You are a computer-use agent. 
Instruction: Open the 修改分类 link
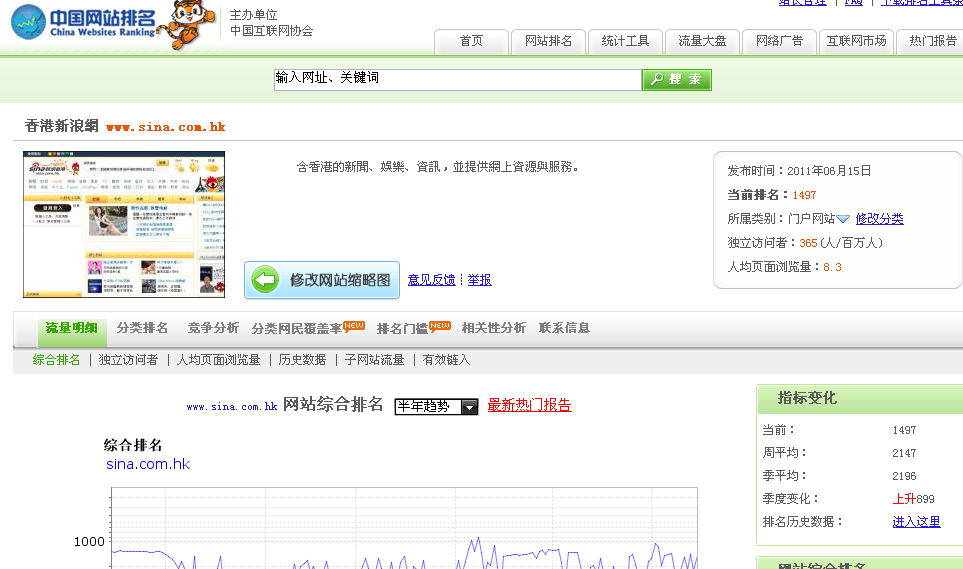879,219
